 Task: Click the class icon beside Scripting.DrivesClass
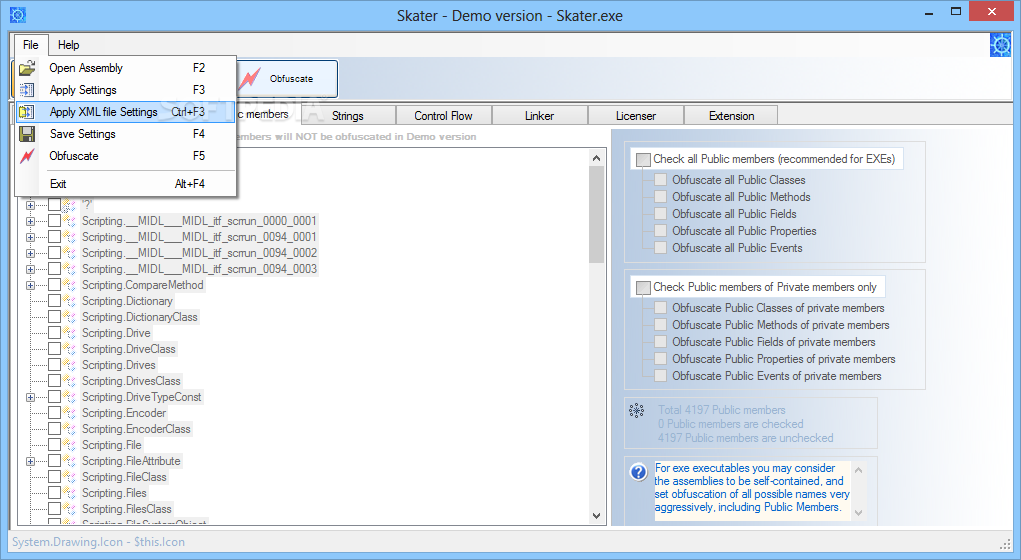[69, 381]
